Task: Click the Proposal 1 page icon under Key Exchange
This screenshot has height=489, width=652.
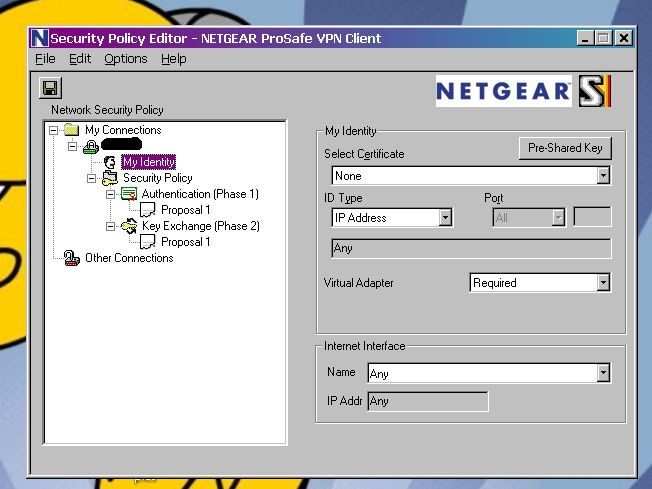Action: tap(148, 242)
